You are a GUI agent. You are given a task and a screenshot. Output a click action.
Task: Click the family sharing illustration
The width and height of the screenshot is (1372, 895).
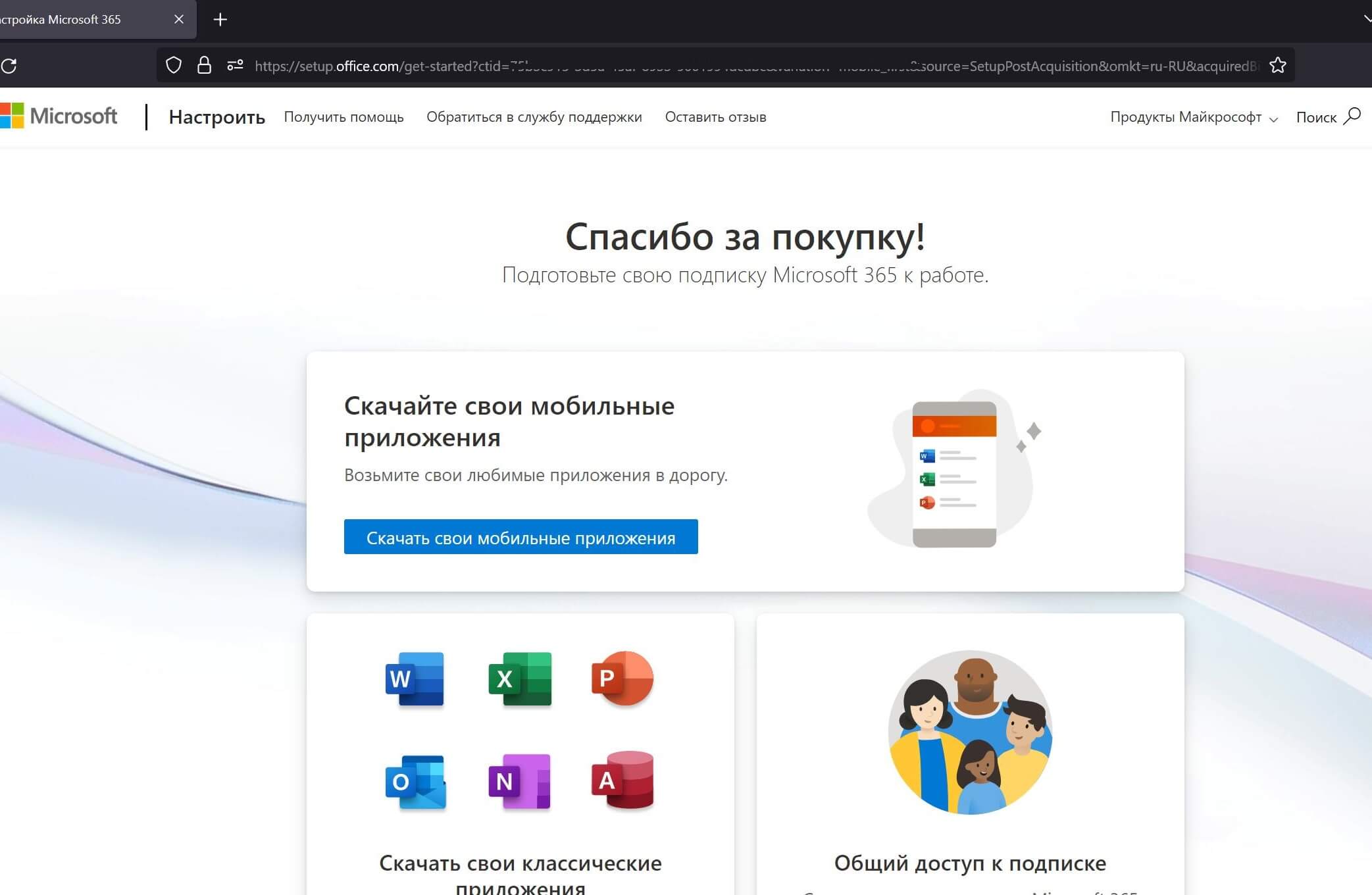[x=970, y=732]
